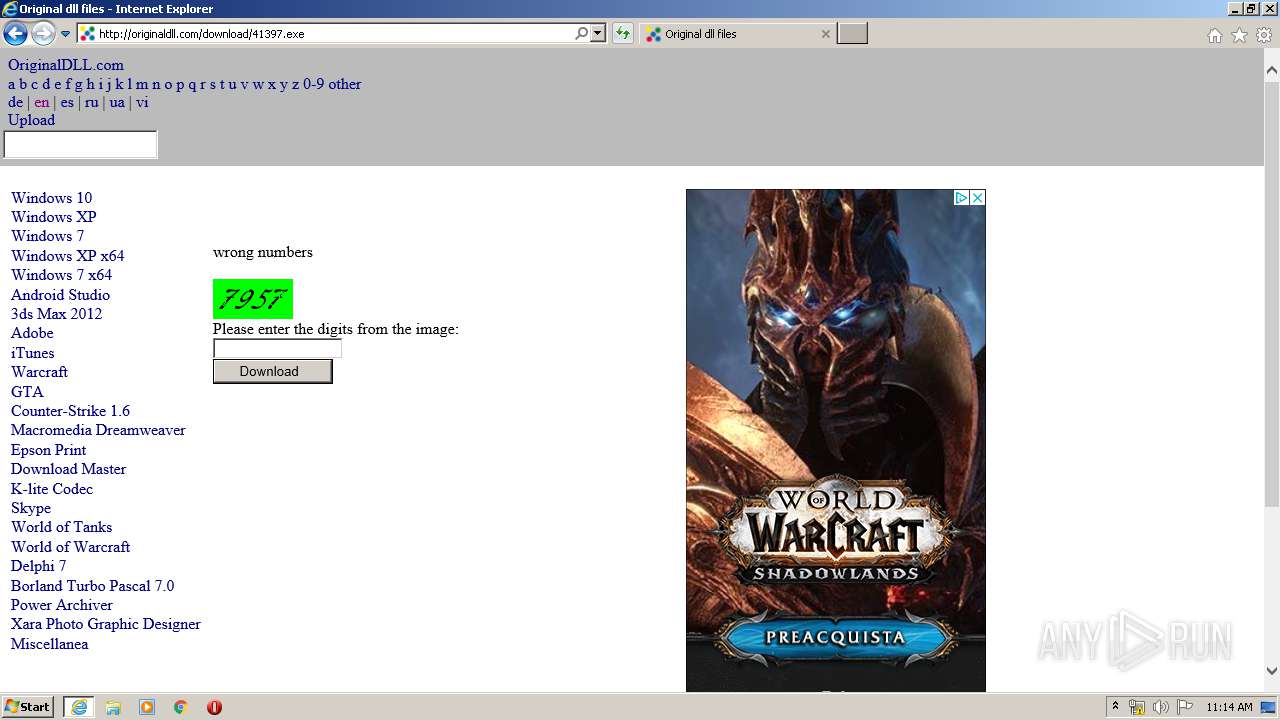Switch site language to de
This screenshot has width=1280, height=720.
[x=15, y=102]
